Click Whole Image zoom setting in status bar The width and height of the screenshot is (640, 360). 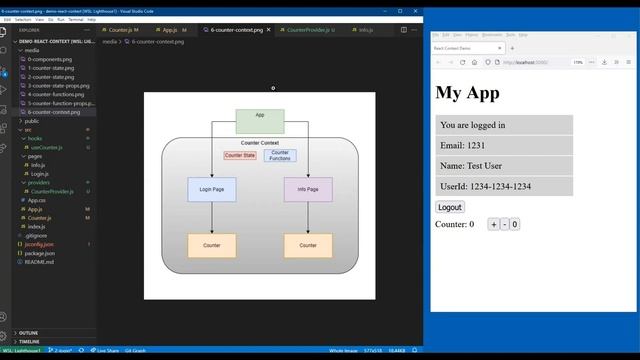click(x=343, y=350)
